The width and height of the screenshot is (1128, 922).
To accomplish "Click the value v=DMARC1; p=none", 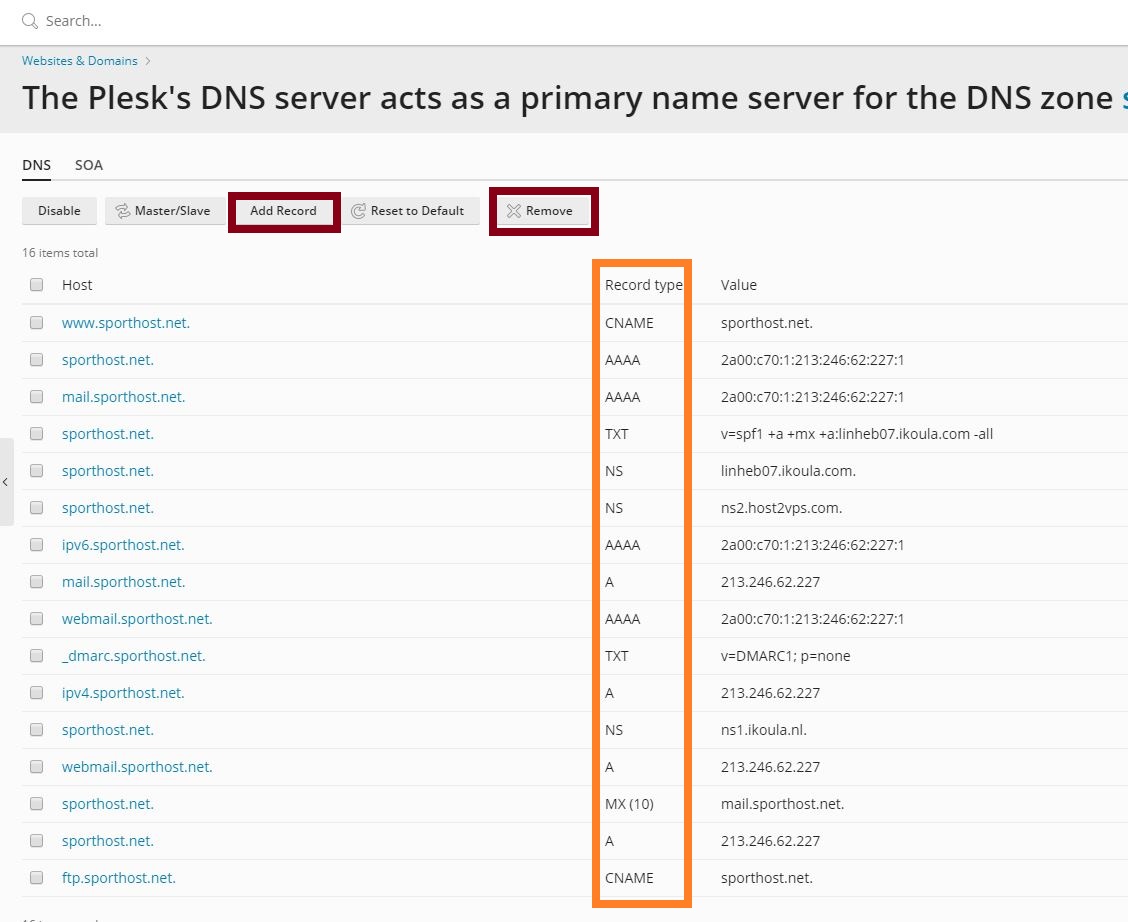I will pyautogui.click(x=786, y=656).
